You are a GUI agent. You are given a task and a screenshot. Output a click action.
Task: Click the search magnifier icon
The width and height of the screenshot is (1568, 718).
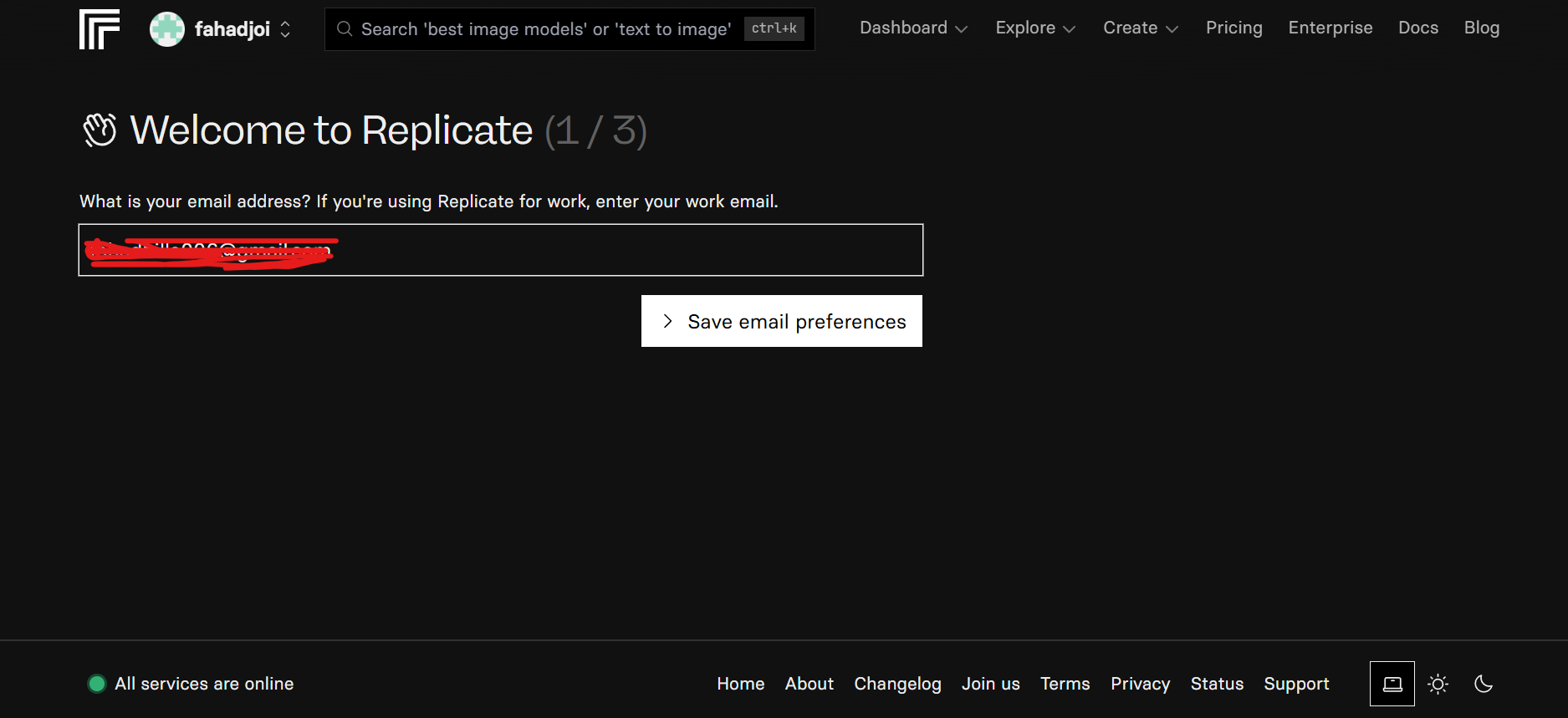tap(344, 29)
